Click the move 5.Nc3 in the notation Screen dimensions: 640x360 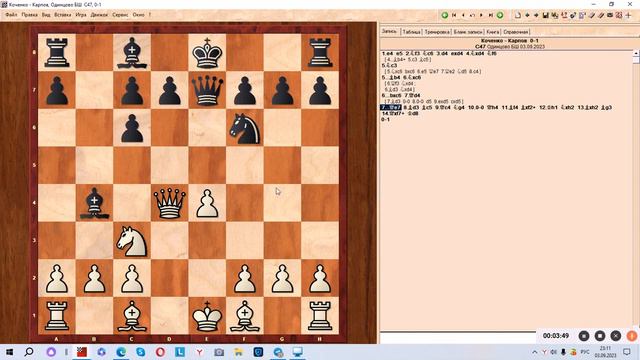[389, 65]
